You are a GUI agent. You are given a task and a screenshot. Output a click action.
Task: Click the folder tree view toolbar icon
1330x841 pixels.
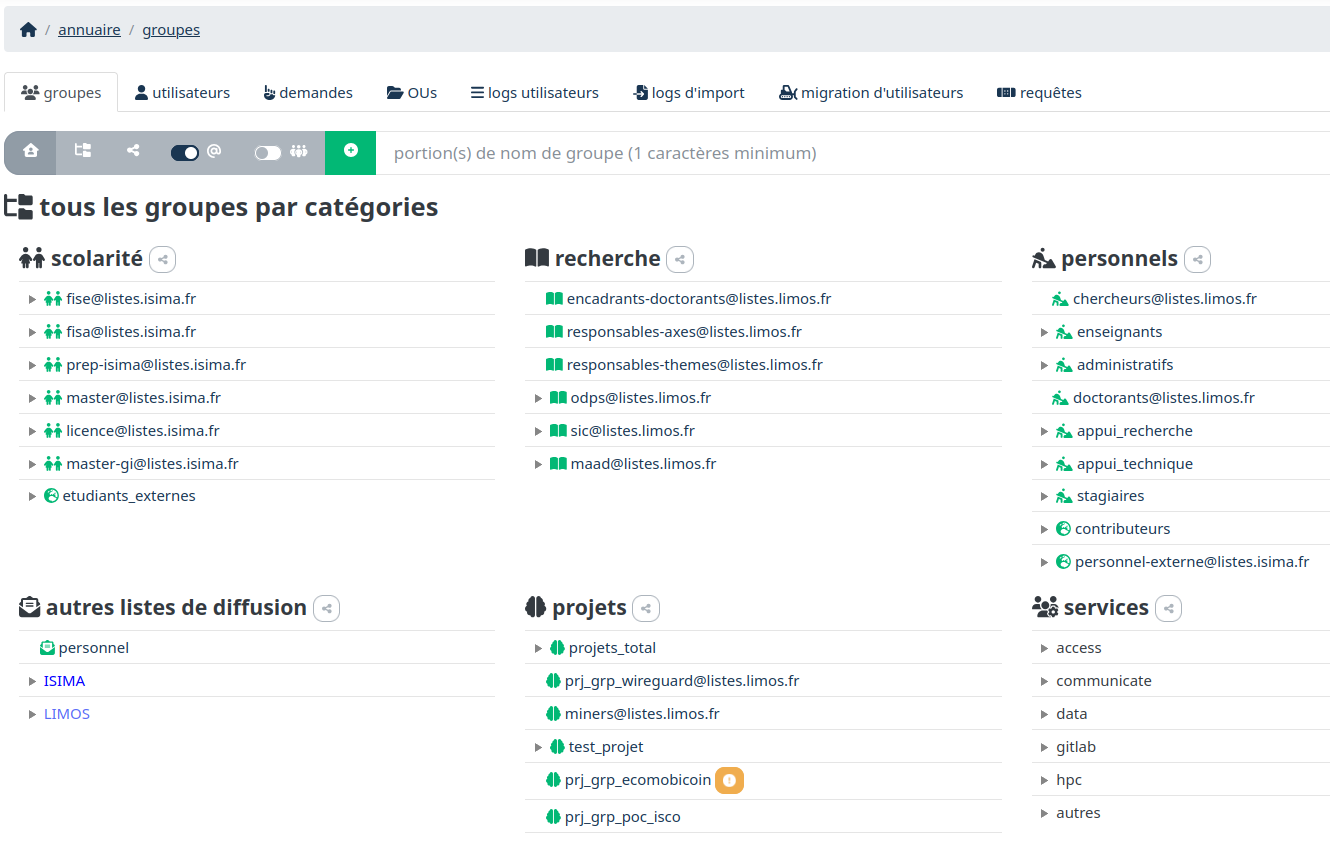[83, 151]
